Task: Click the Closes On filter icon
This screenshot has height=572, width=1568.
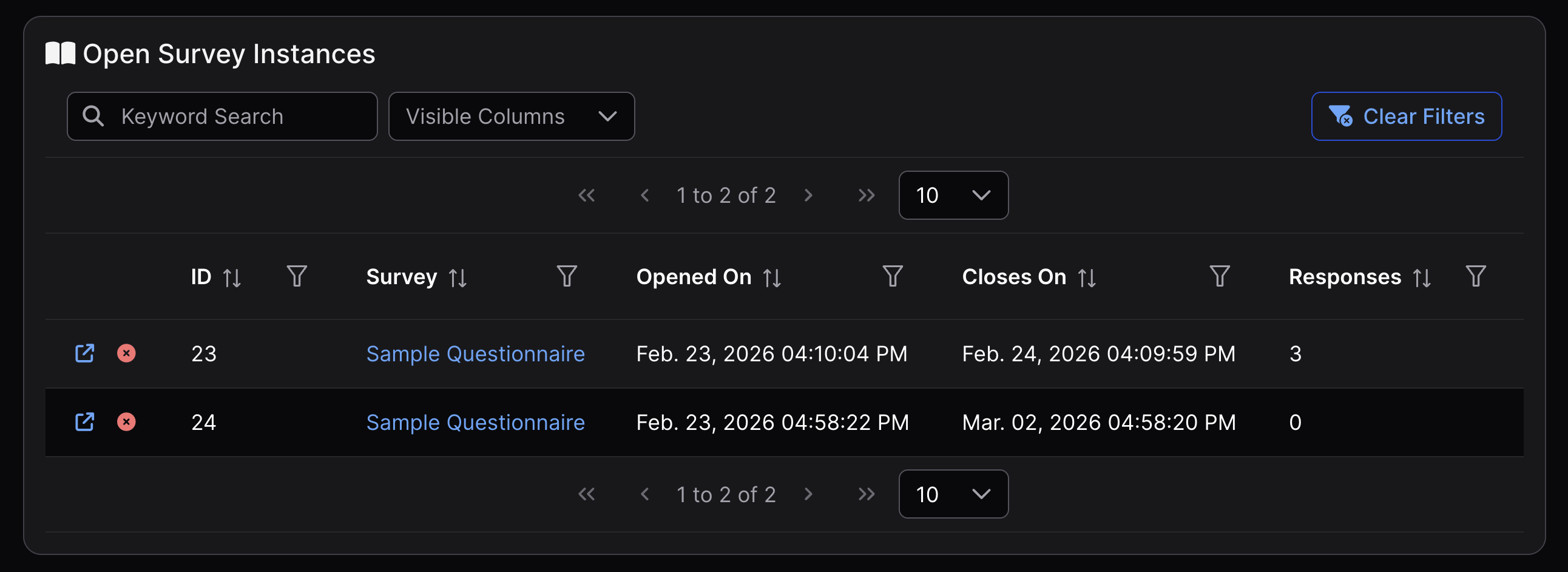Action: click(1219, 276)
